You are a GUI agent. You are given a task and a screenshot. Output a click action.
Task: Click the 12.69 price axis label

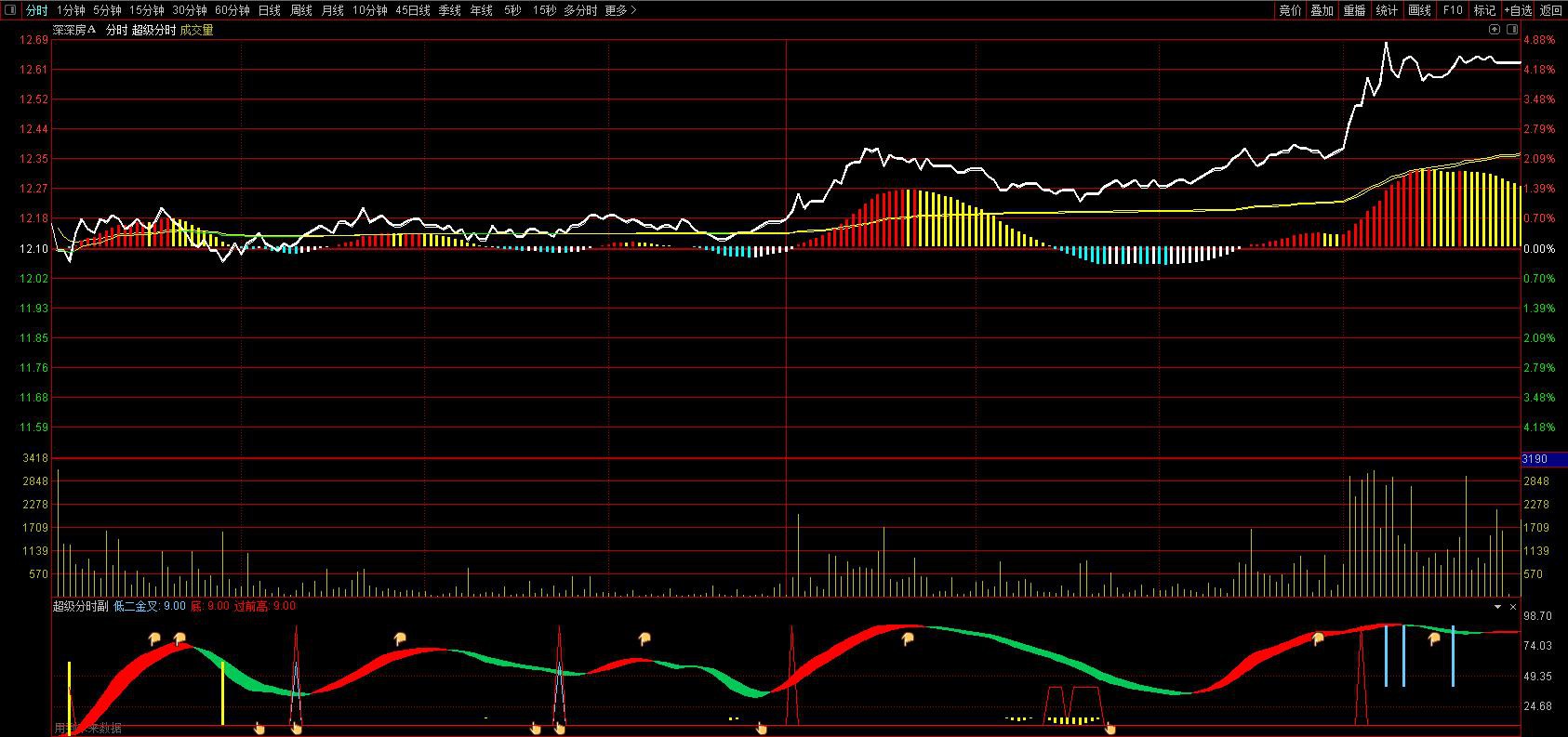[35, 40]
